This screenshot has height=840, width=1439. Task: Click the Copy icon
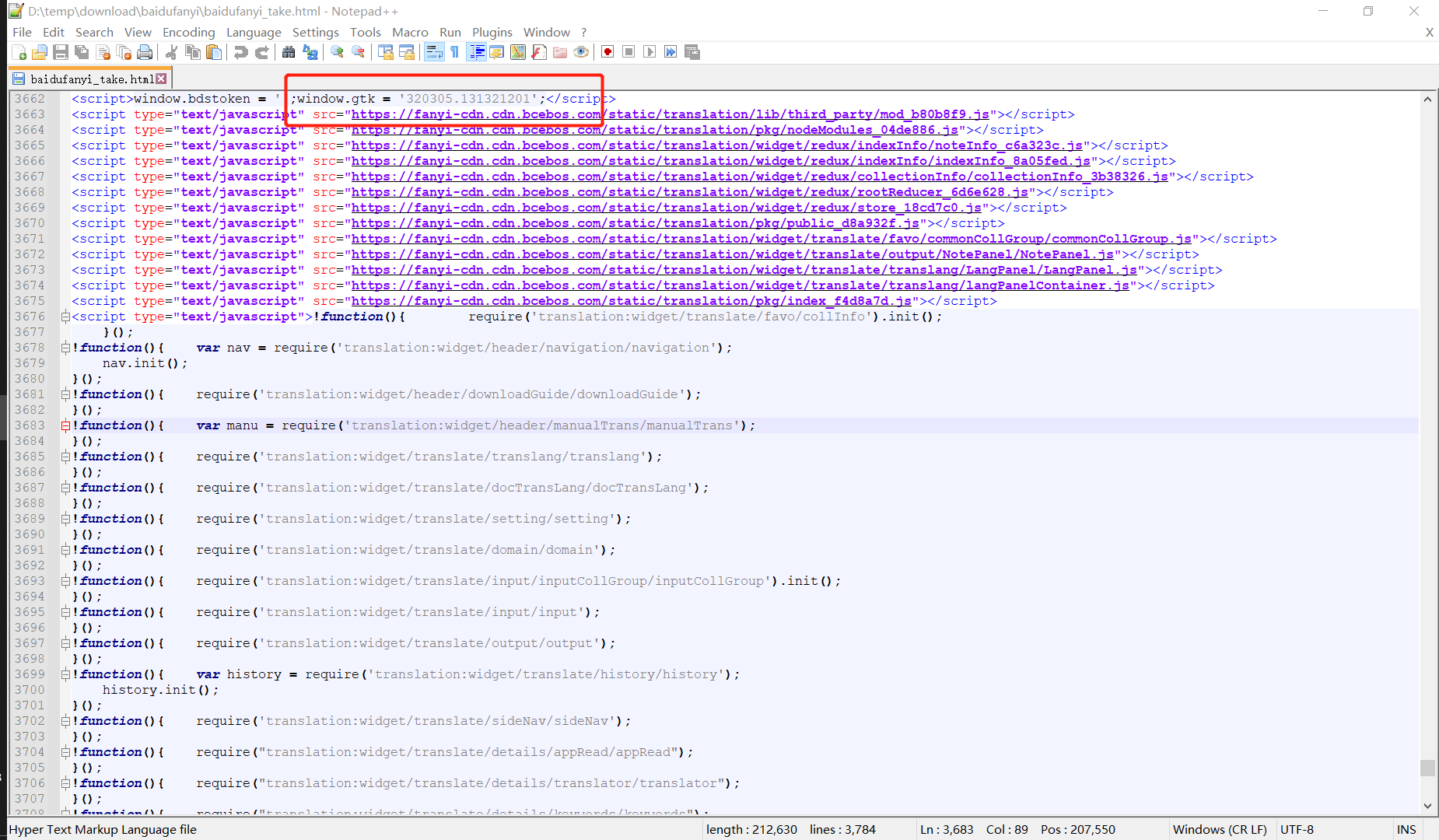[x=193, y=52]
